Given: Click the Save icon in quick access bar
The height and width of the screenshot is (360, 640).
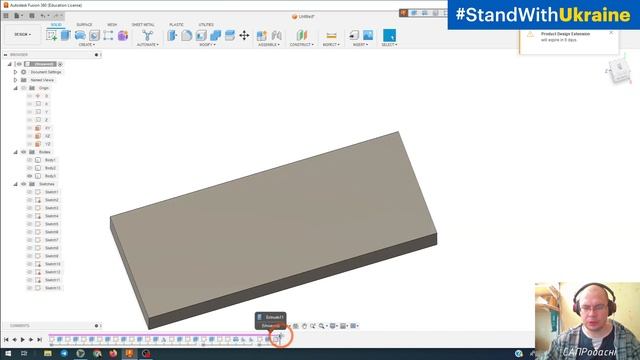Looking at the screenshot, I should [32, 16].
